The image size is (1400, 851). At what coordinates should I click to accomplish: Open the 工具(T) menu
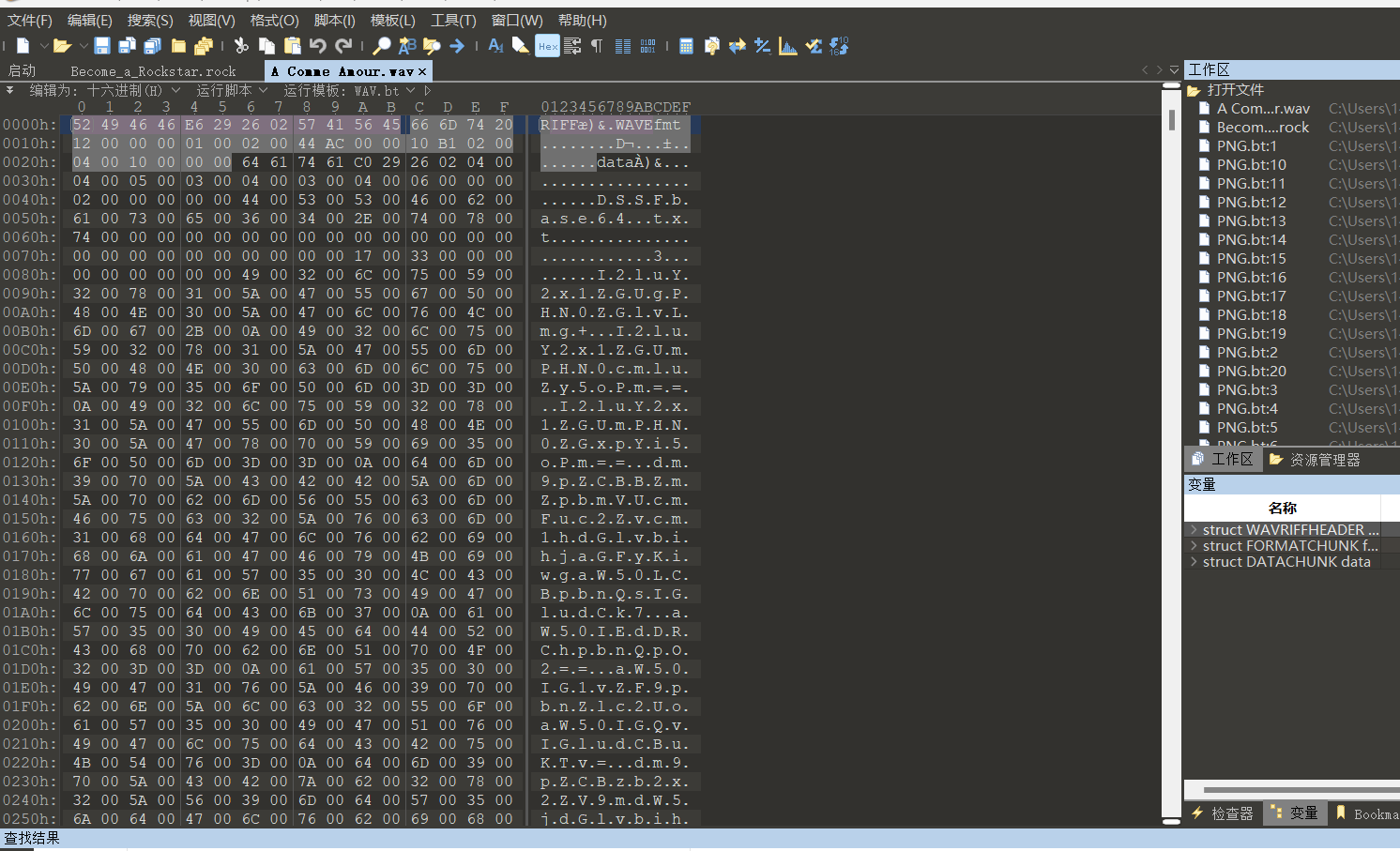tap(454, 19)
